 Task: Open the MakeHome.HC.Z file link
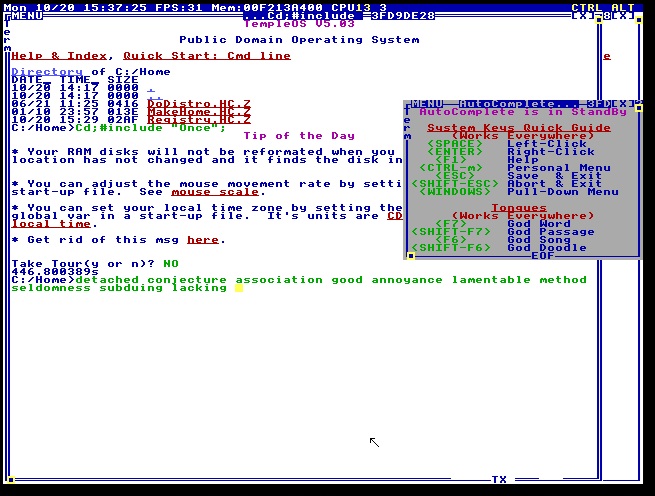pyautogui.click(x=199, y=112)
